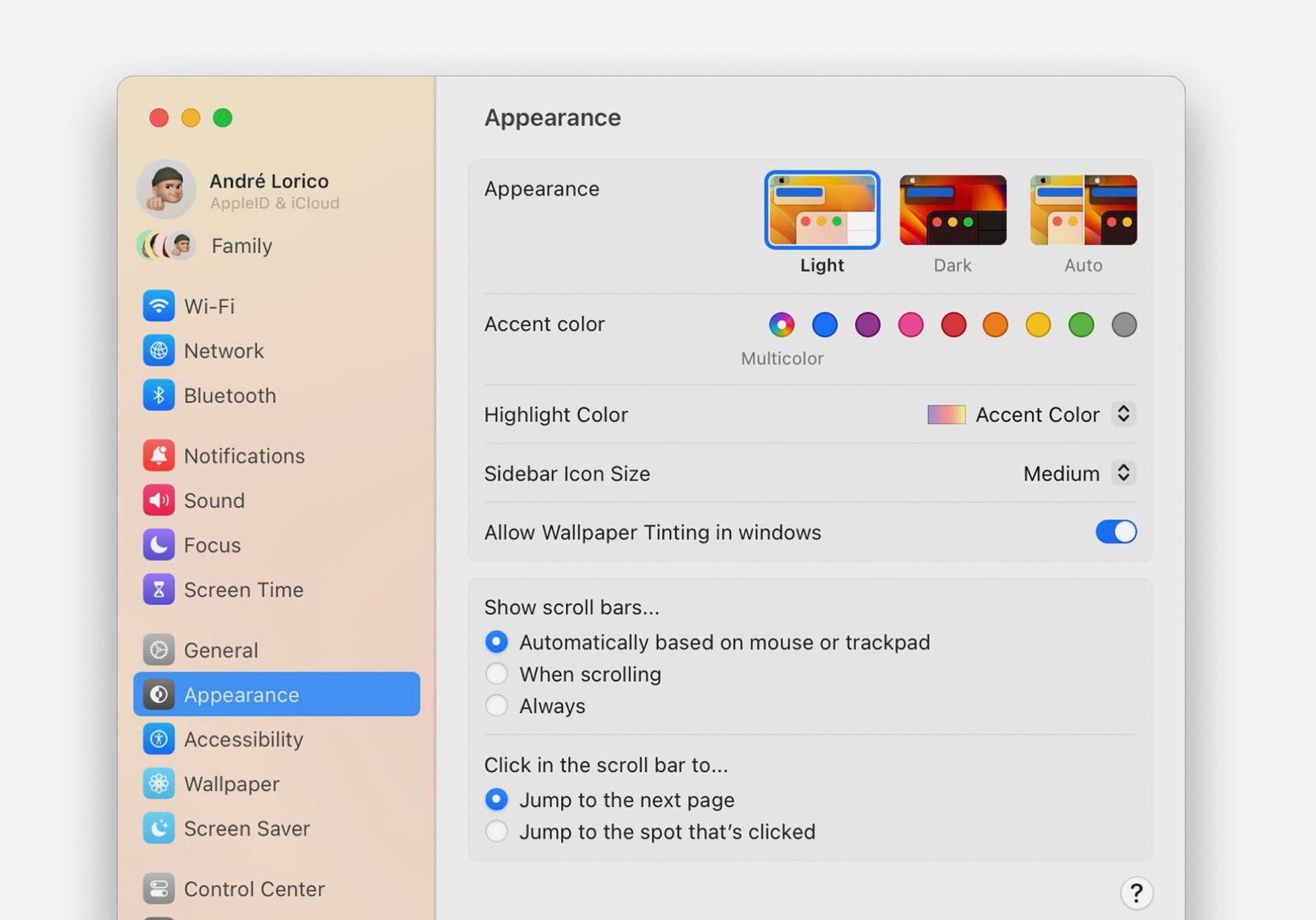Open Control Center settings
The width and height of the screenshot is (1316, 920).
[x=254, y=889]
